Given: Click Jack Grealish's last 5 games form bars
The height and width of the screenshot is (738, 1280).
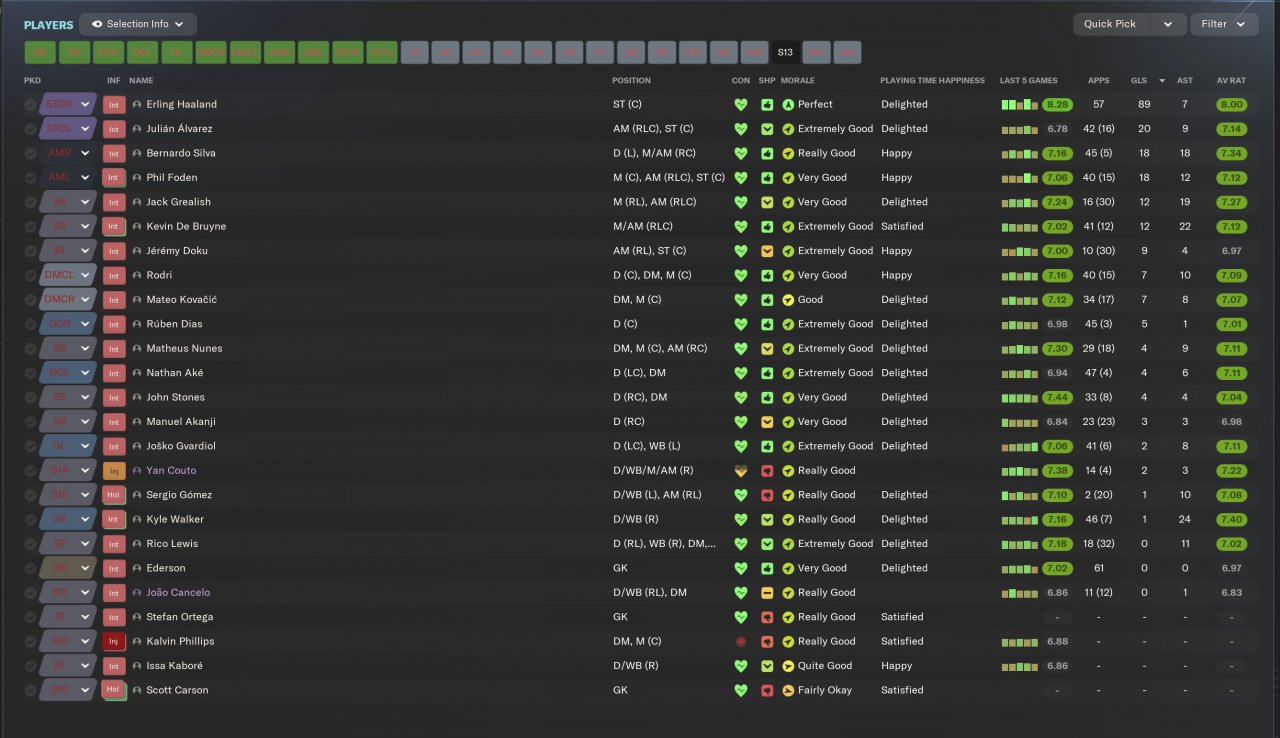Looking at the screenshot, I should (x=1020, y=202).
